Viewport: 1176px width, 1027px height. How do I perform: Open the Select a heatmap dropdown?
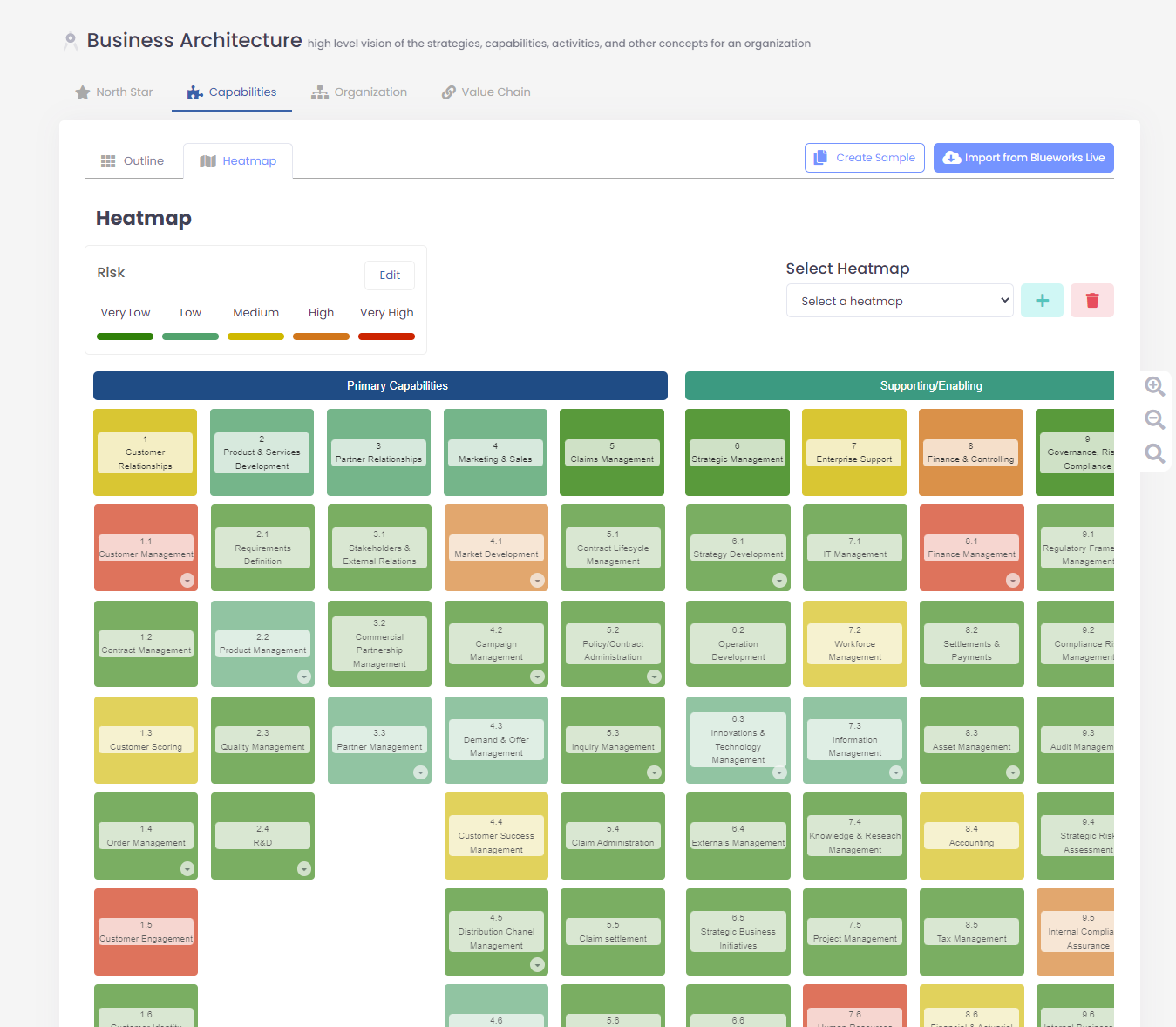[x=899, y=301]
